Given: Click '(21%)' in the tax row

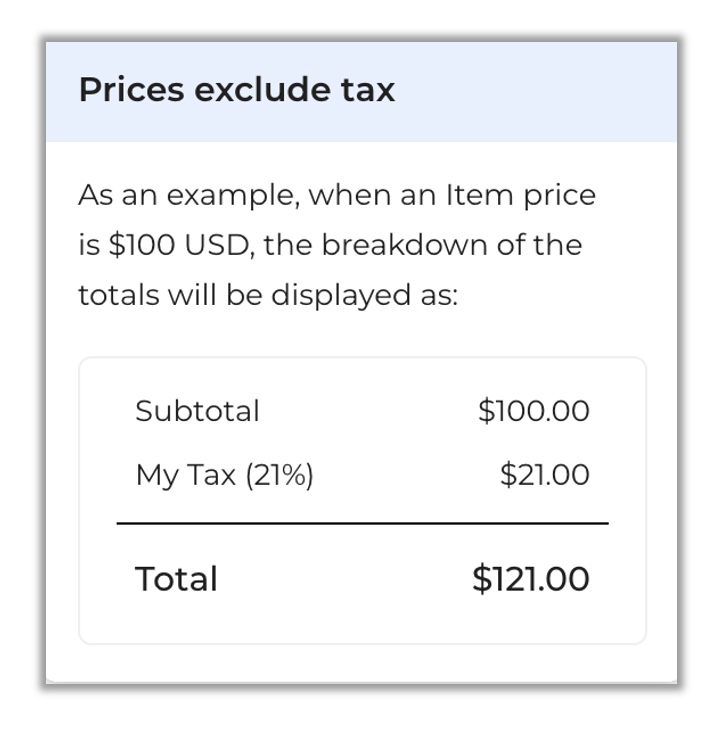Looking at the screenshot, I should point(279,475).
